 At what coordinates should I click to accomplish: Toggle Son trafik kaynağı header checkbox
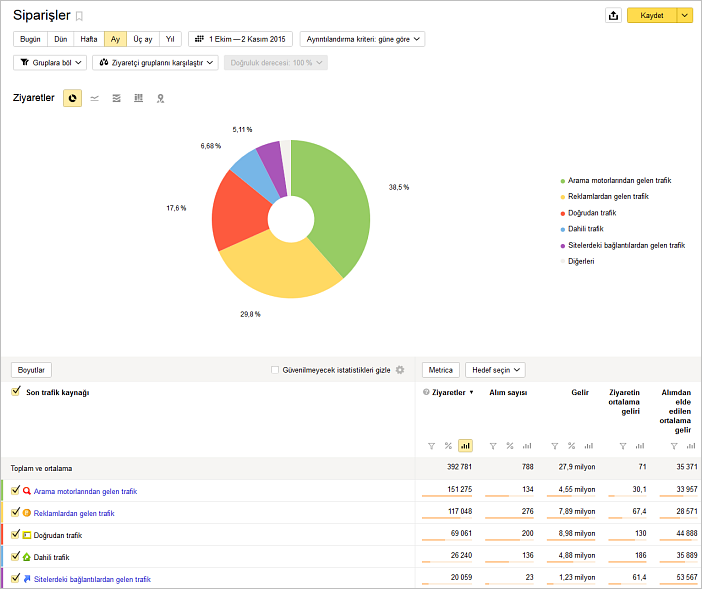pos(16,391)
